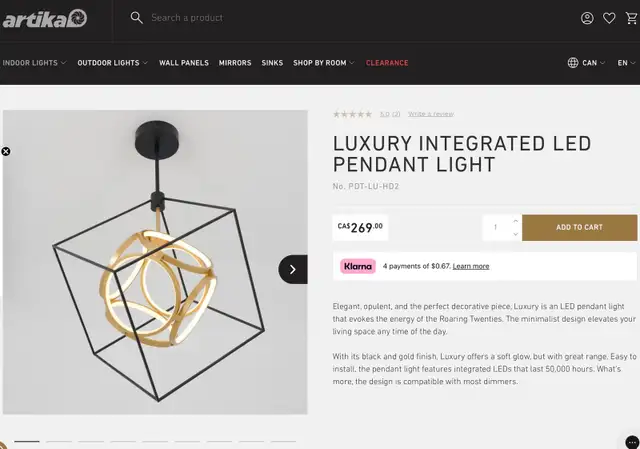Click the Artika logo
The height and width of the screenshot is (449, 640).
coord(44,18)
